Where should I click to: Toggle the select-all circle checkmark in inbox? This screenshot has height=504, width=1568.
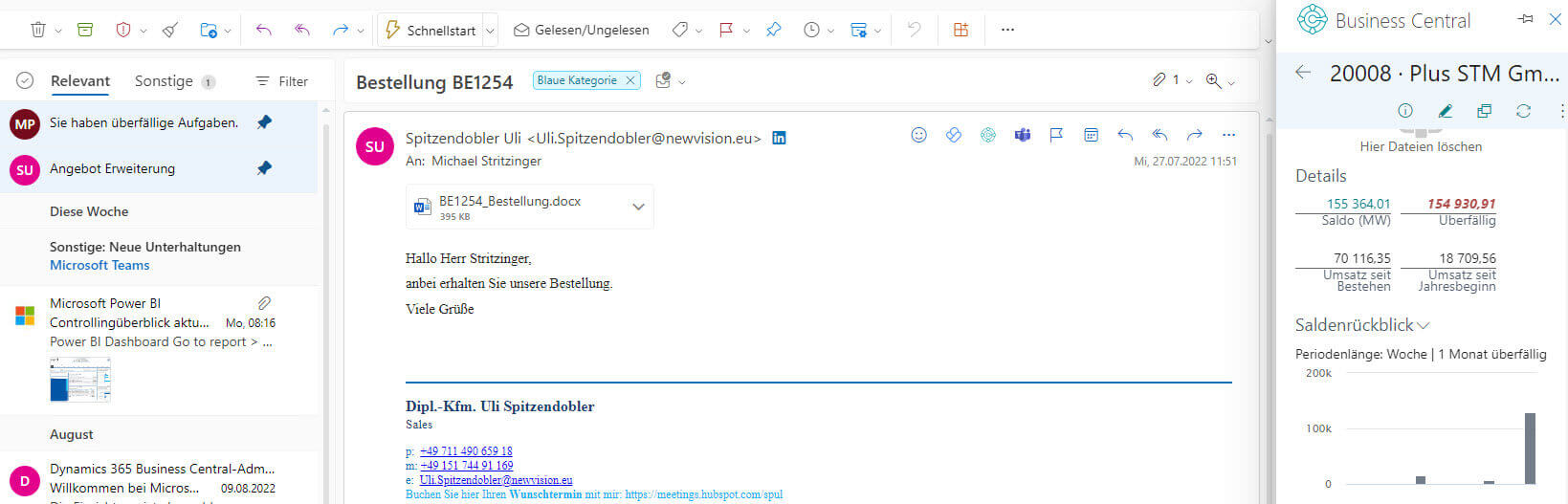[25, 81]
